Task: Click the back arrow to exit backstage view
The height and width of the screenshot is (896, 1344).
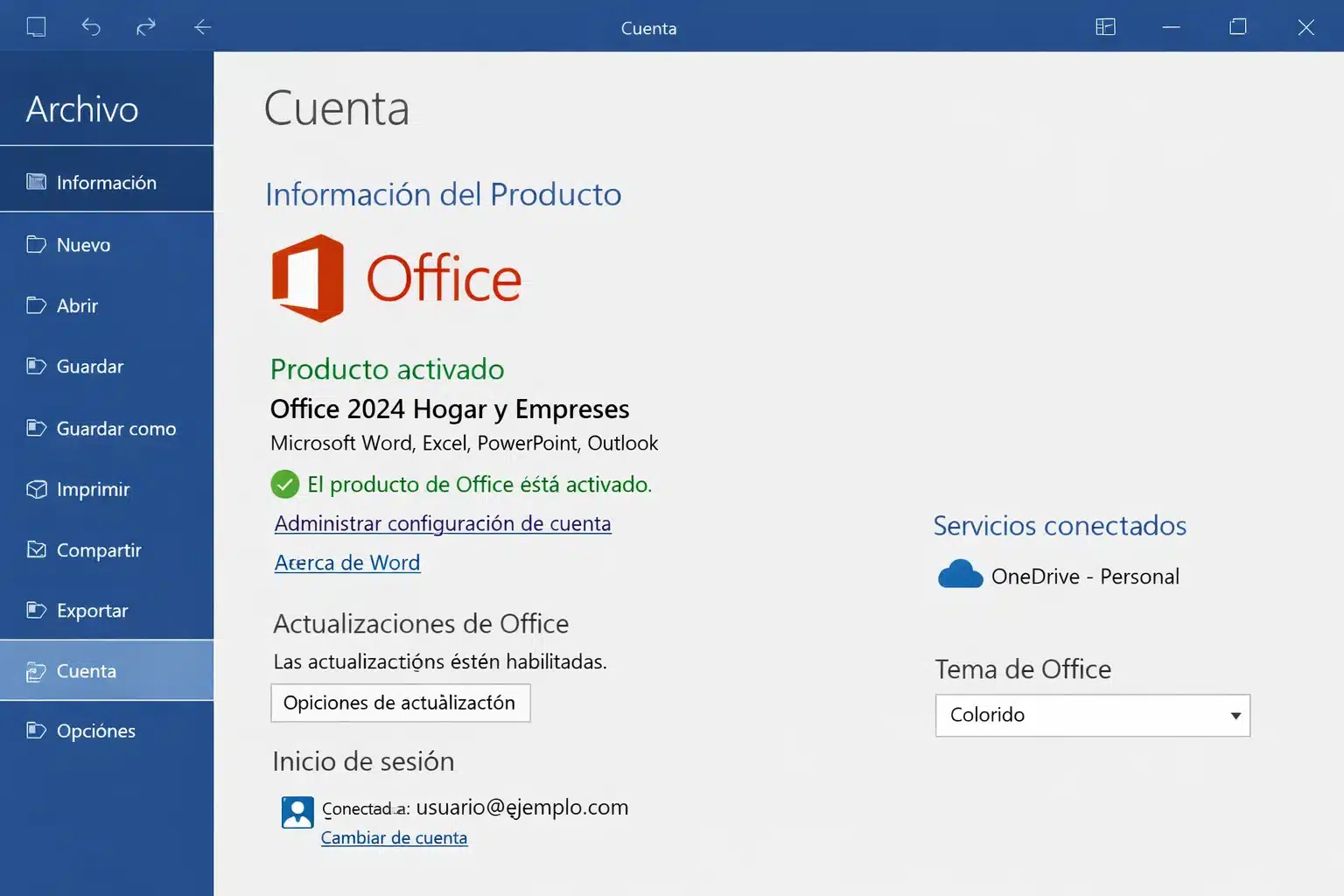Action: pos(202,27)
